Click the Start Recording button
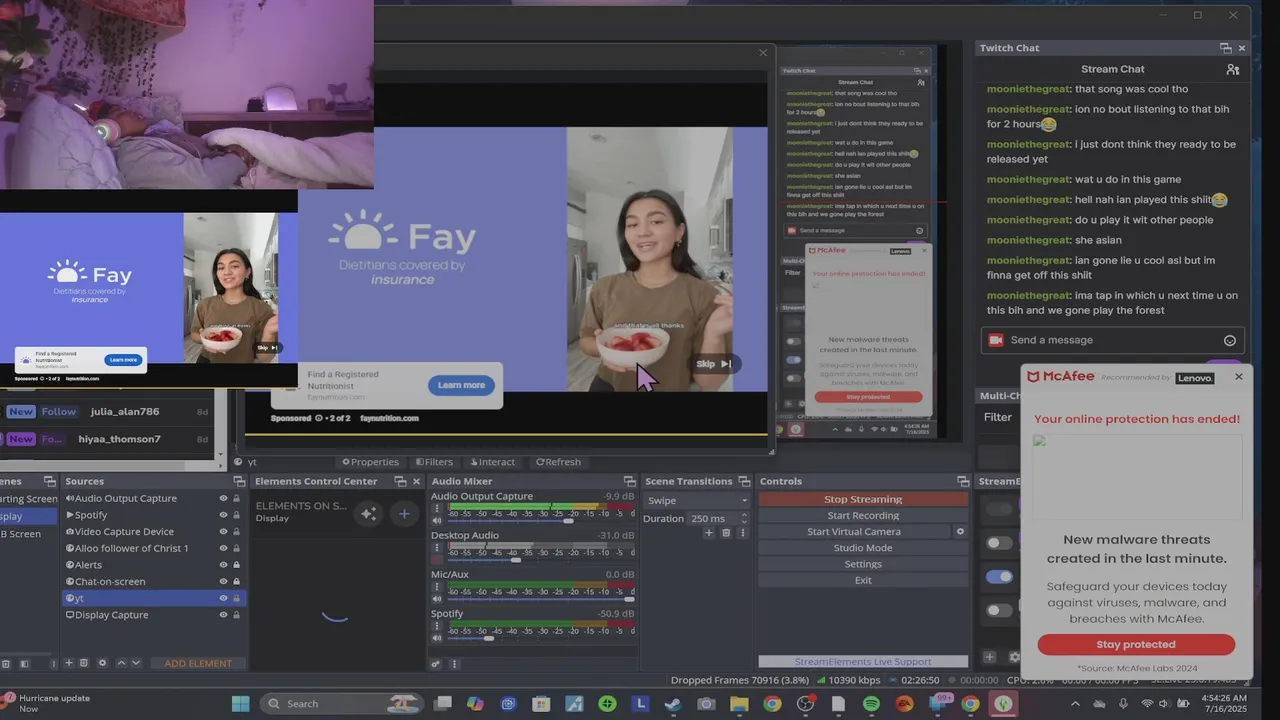This screenshot has width=1280, height=720. [x=863, y=515]
